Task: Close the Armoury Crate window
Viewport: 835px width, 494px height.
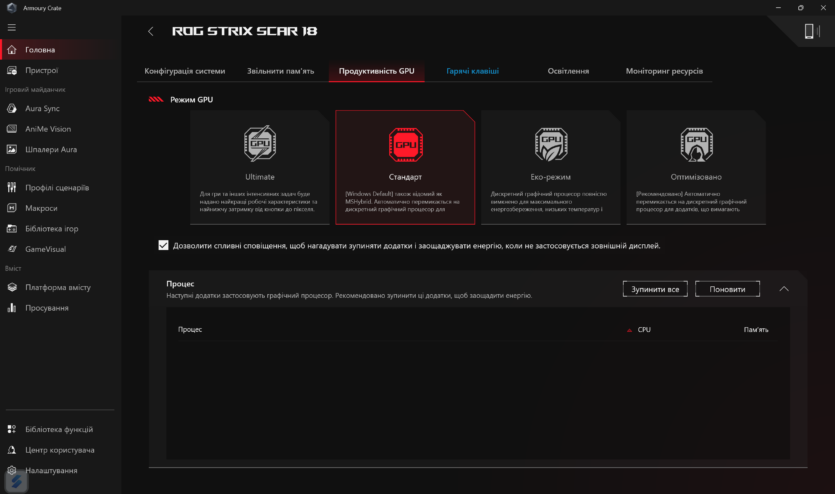Action: pos(823,8)
